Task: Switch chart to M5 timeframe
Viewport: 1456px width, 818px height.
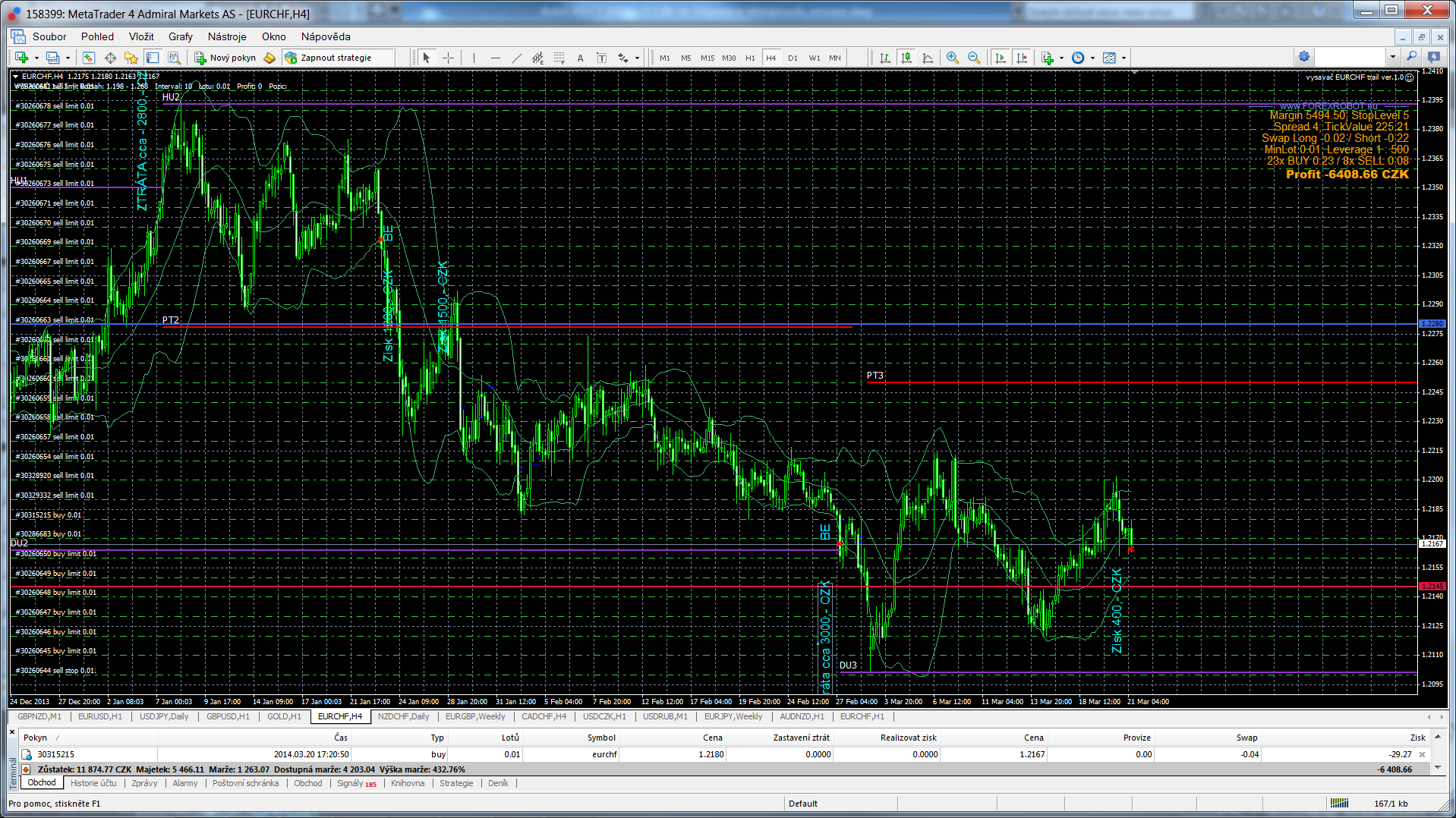Action: click(x=686, y=58)
